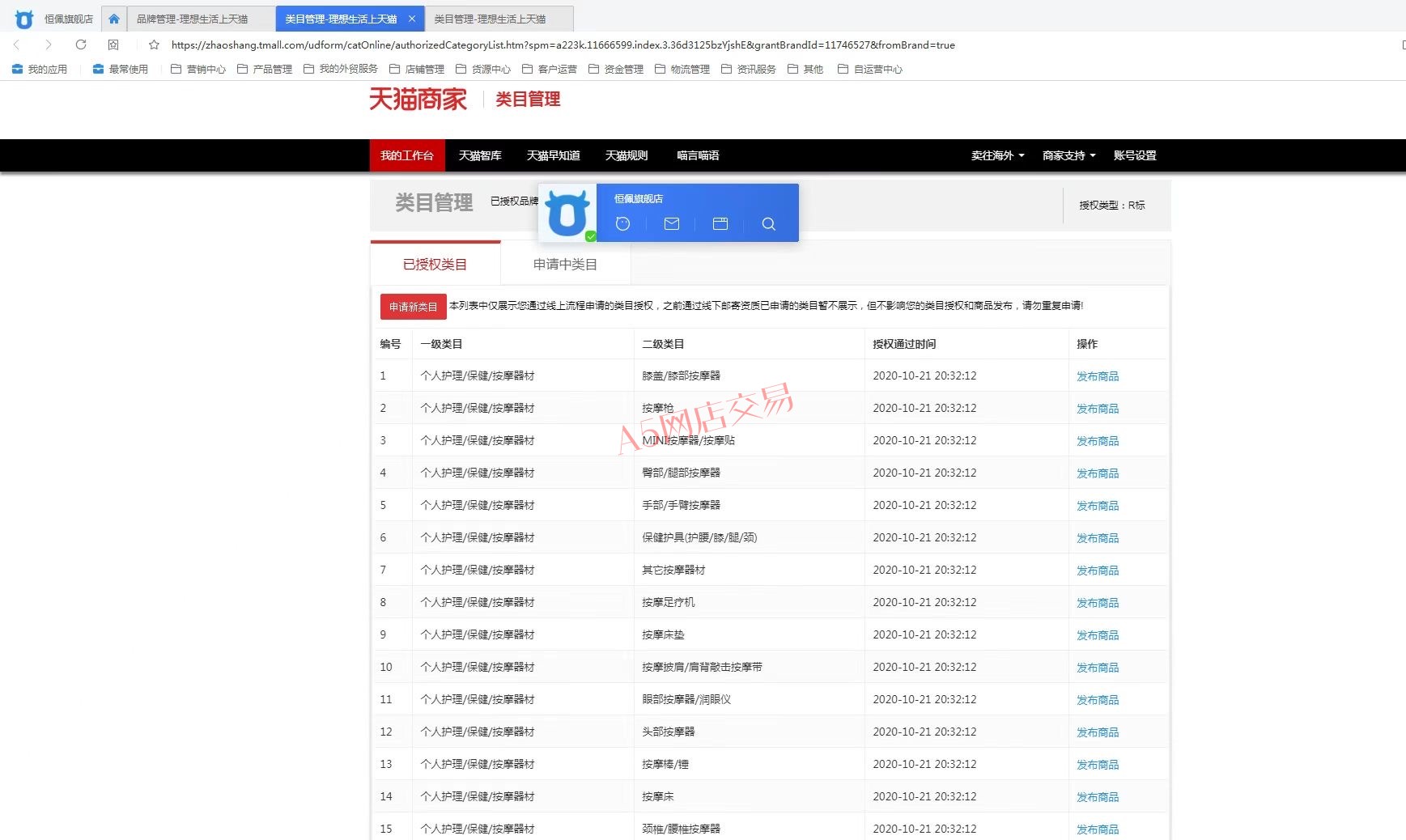1406x840 pixels.
Task: Click the 授权通过时间 column header
Action: (x=904, y=344)
